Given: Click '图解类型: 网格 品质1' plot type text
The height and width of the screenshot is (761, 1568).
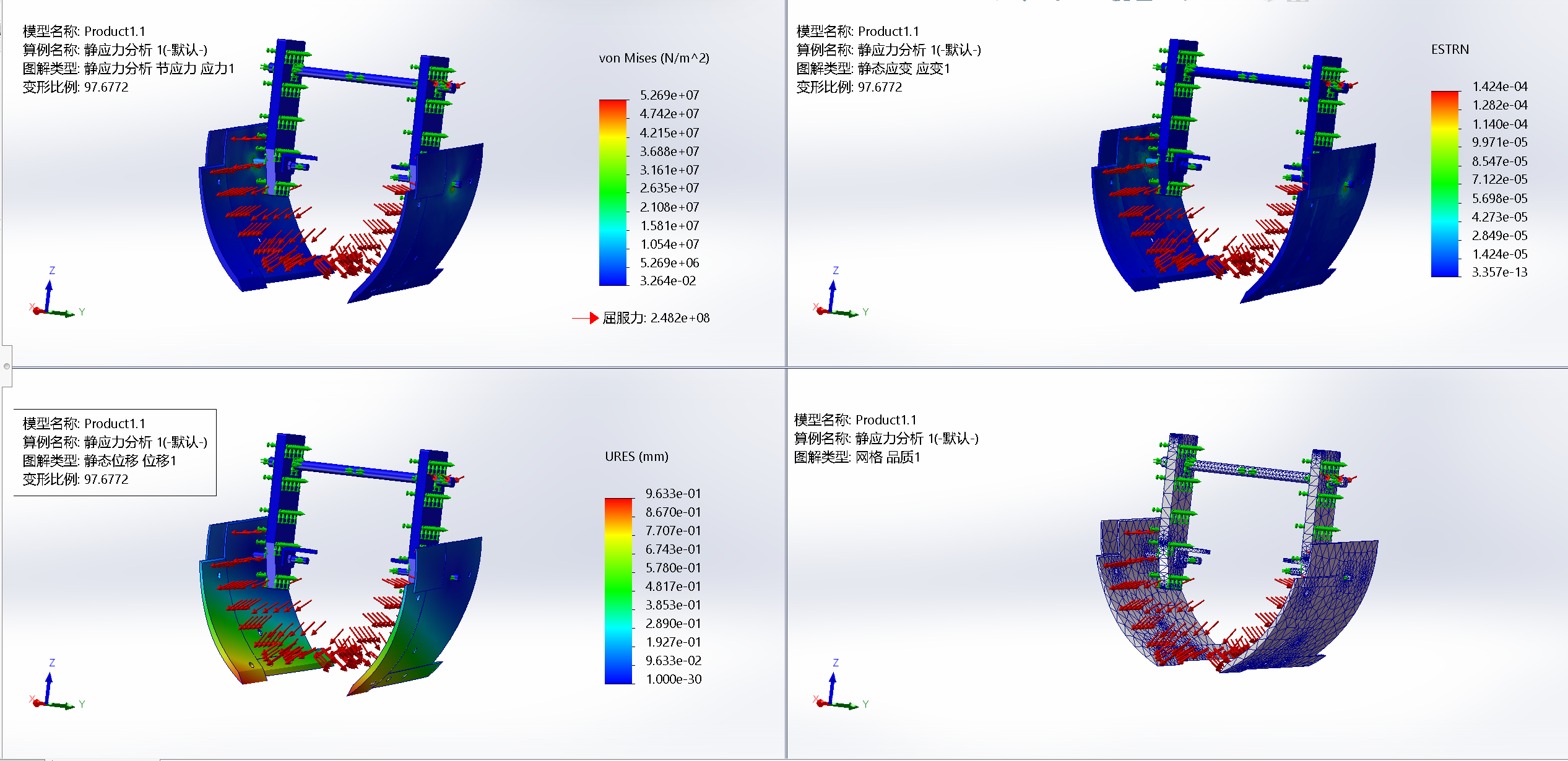Looking at the screenshot, I should pyautogui.click(x=857, y=457).
